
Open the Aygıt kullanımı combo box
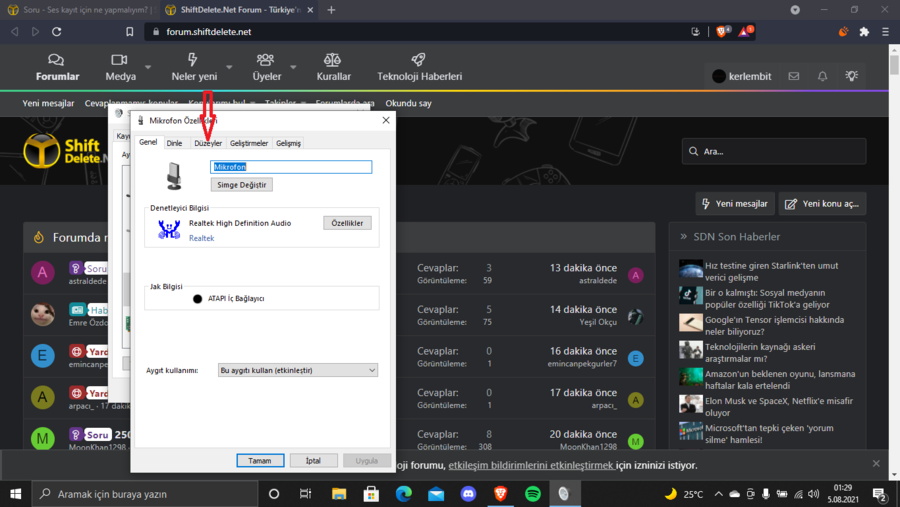point(298,370)
